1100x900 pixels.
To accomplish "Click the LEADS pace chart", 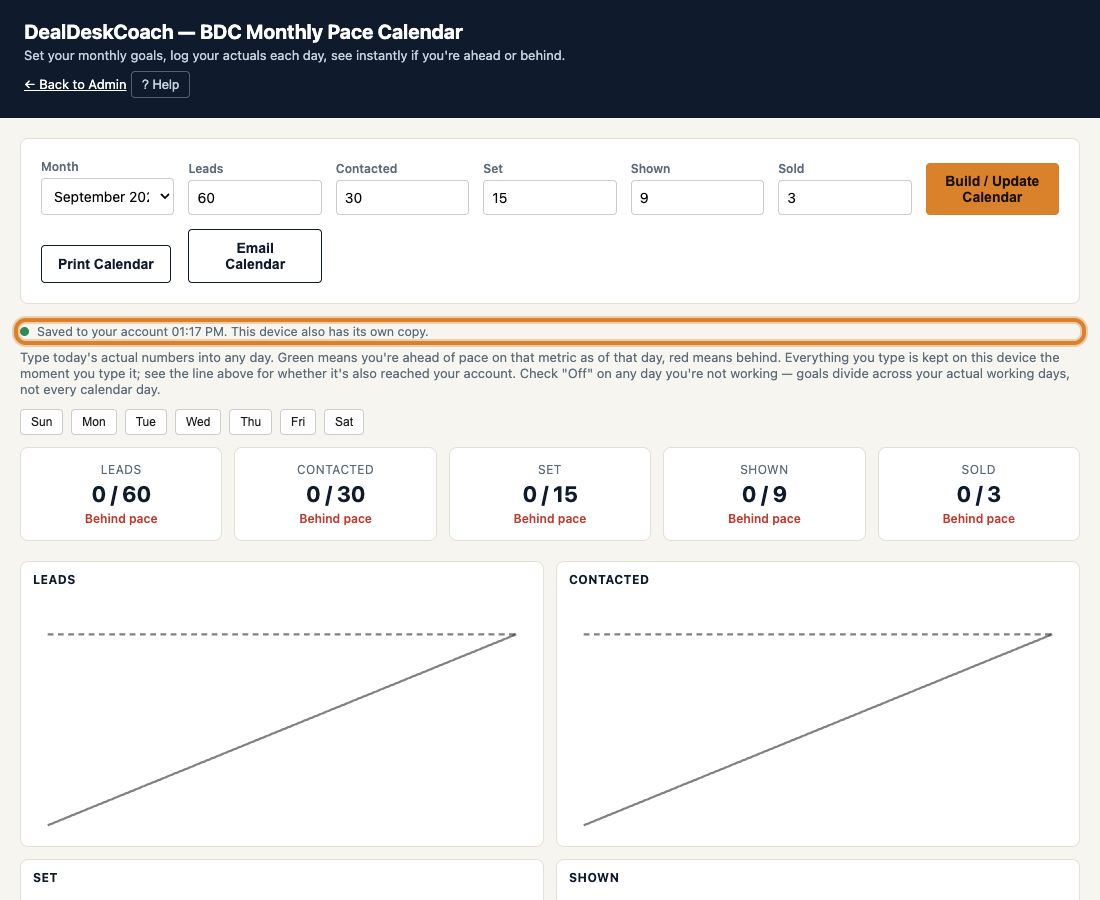I will point(282,704).
